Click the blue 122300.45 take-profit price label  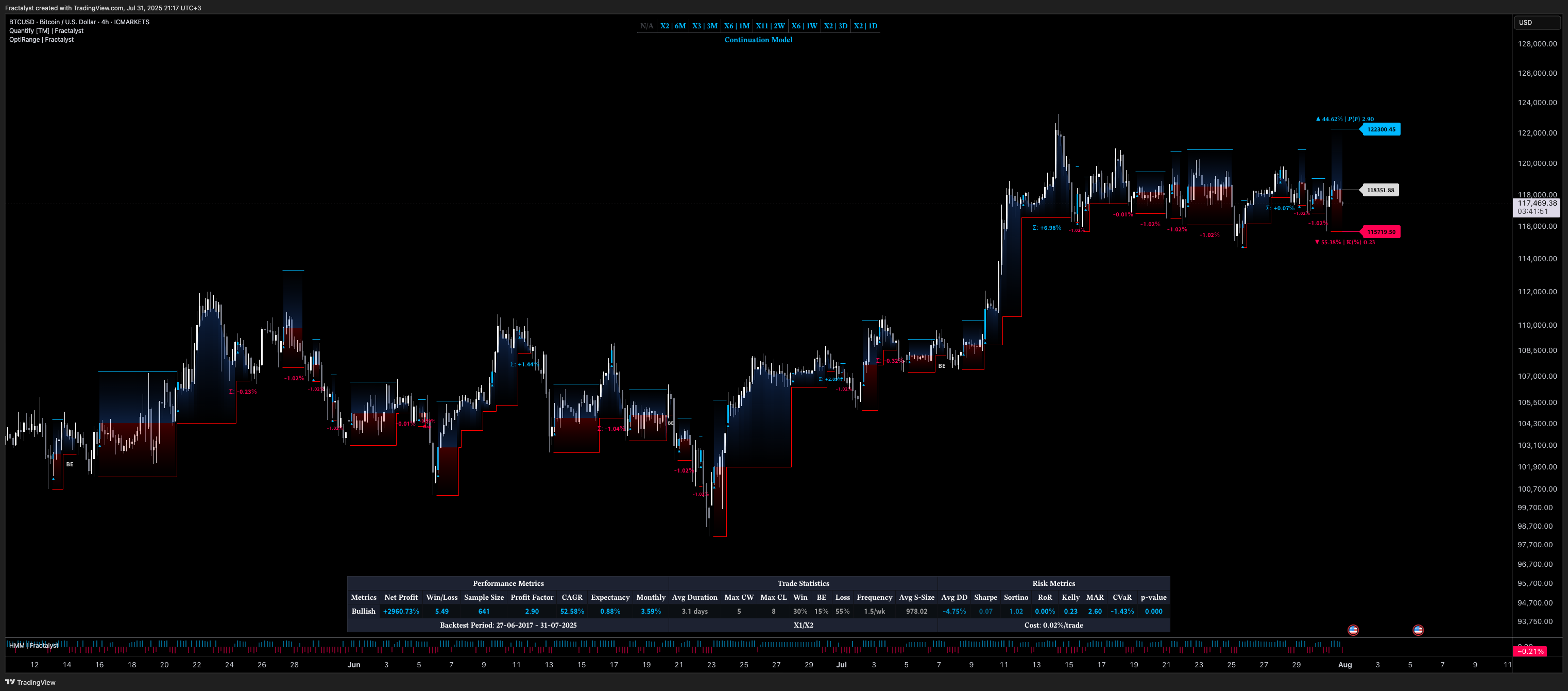point(1380,129)
